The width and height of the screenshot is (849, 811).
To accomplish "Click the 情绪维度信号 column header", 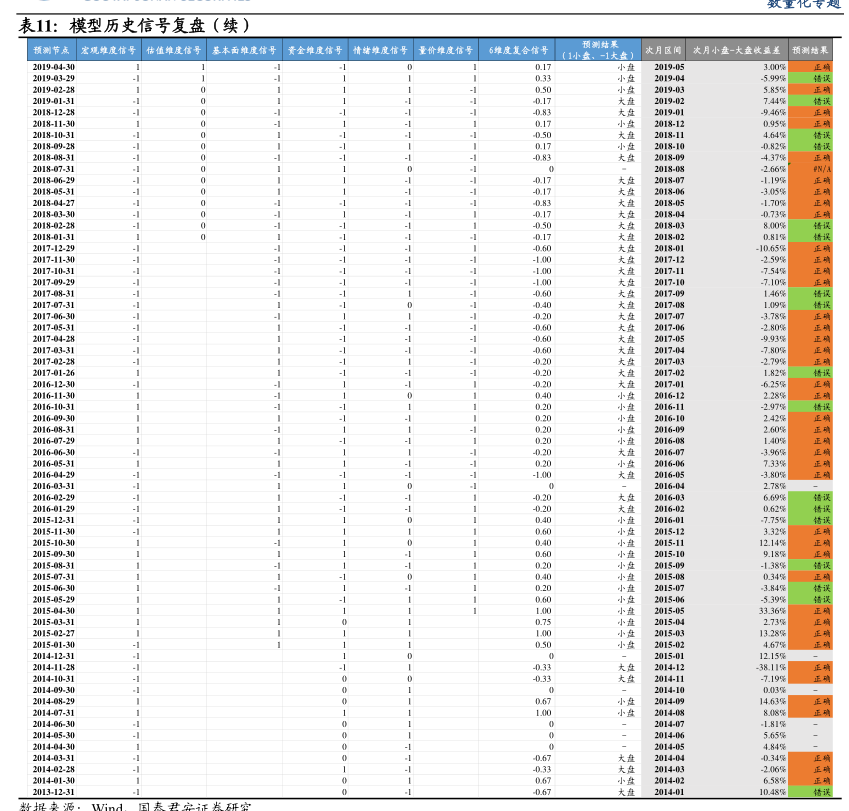I will pos(381,49).
